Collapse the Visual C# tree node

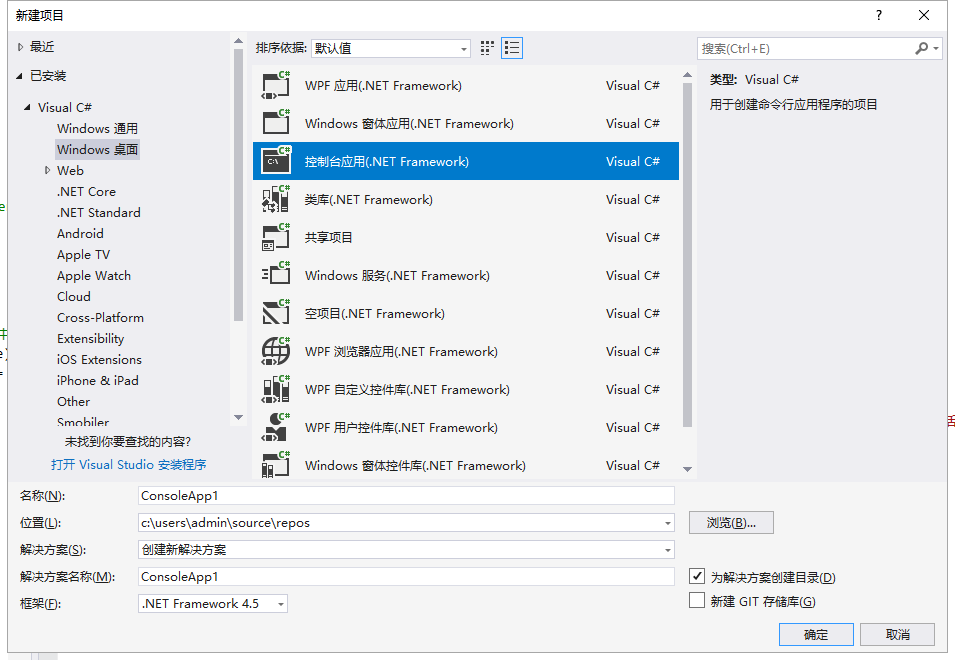27,107
